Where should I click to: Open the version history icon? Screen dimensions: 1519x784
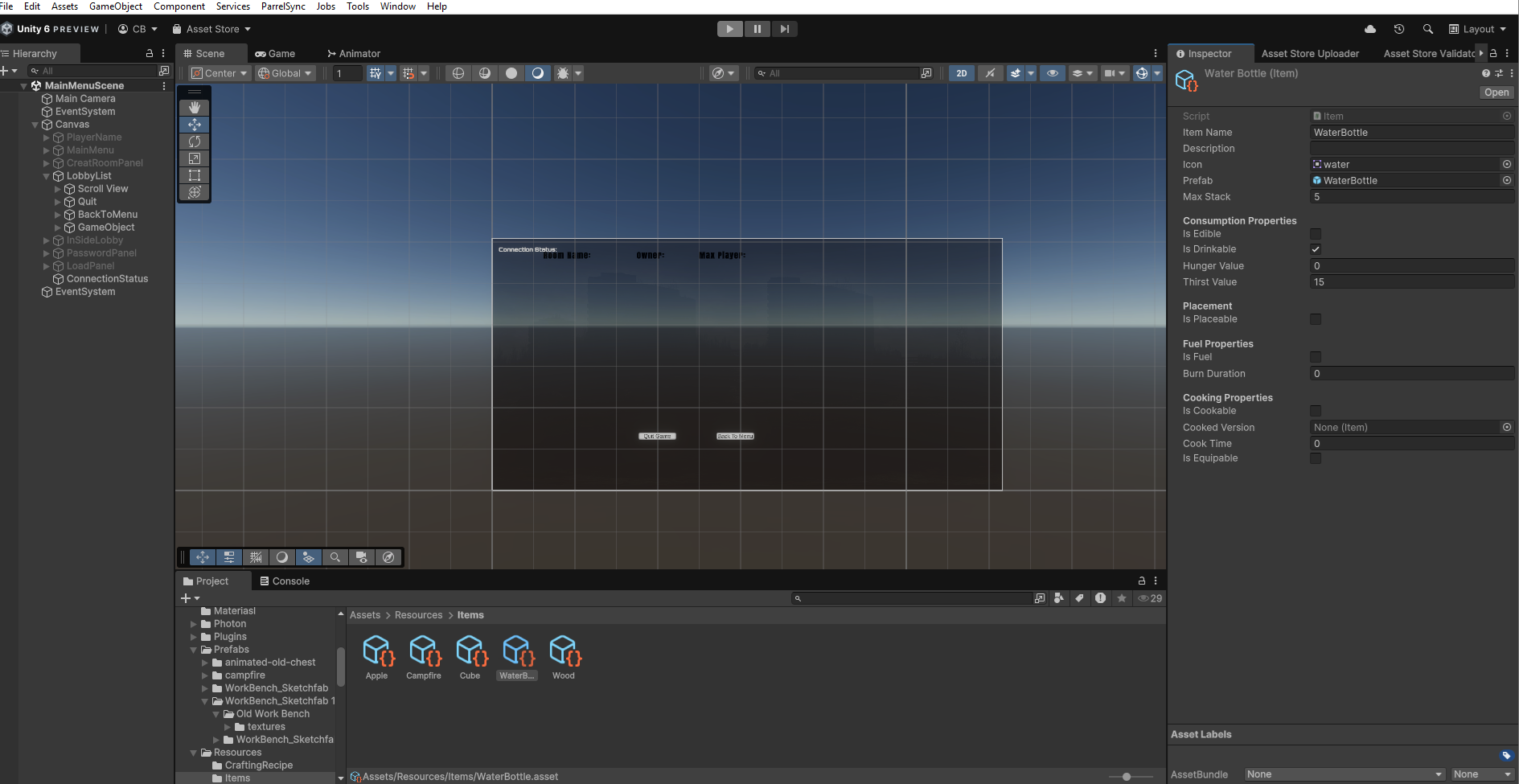(1399, 29)
